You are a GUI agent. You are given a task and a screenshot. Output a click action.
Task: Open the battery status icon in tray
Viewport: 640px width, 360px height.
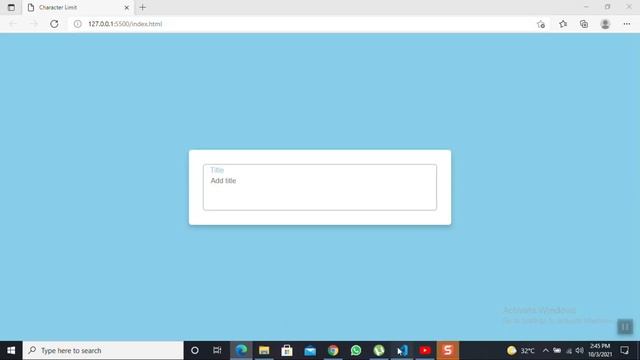pyautogui.click(x=557, y=350)
